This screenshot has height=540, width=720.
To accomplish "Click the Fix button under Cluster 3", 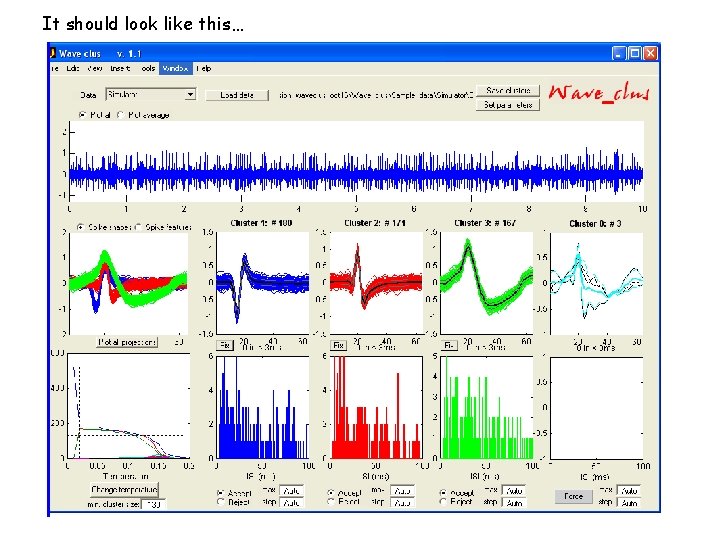I will coord(449,345).
